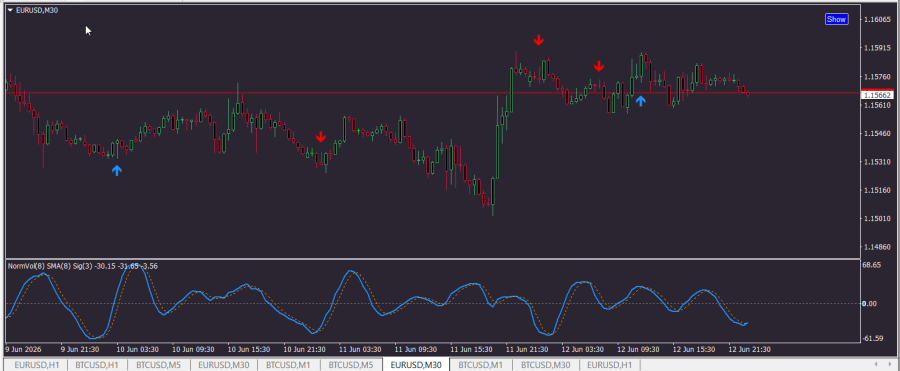Click the 1.15760 price scale label
Image resolution: width=900 pixels, height=371 pixels.
pyautogui.click(x=878, y=76)
